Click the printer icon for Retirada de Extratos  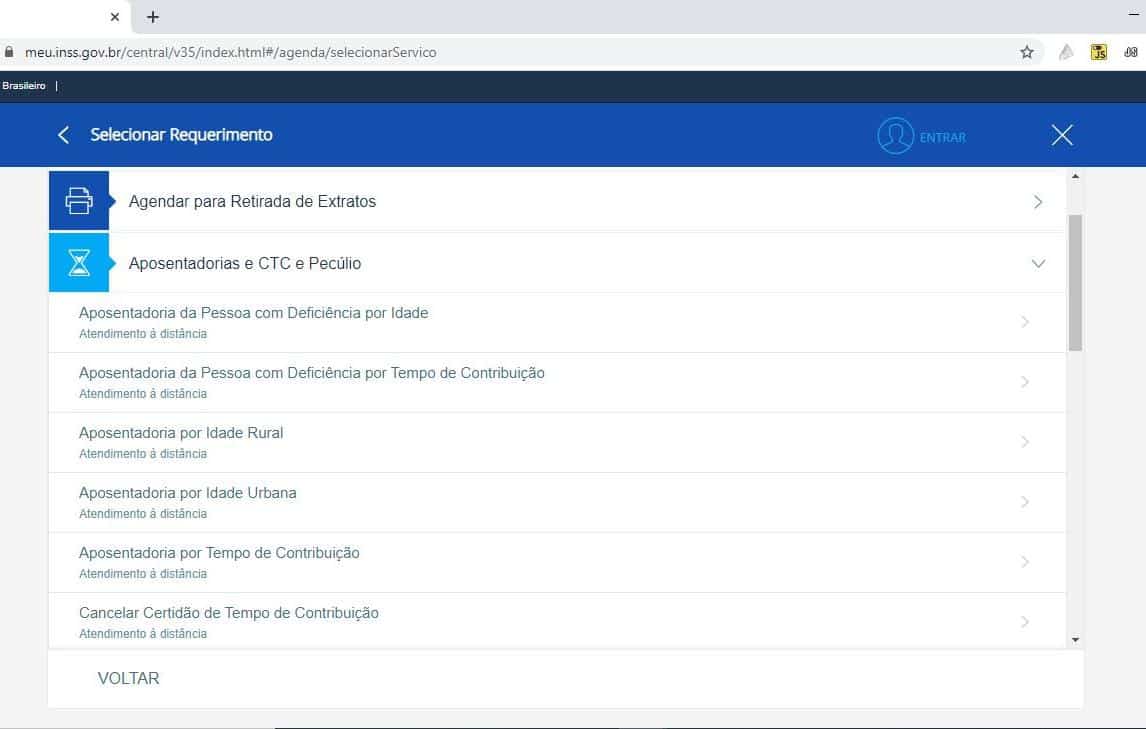pyautogui.click(x=79, y=201)
